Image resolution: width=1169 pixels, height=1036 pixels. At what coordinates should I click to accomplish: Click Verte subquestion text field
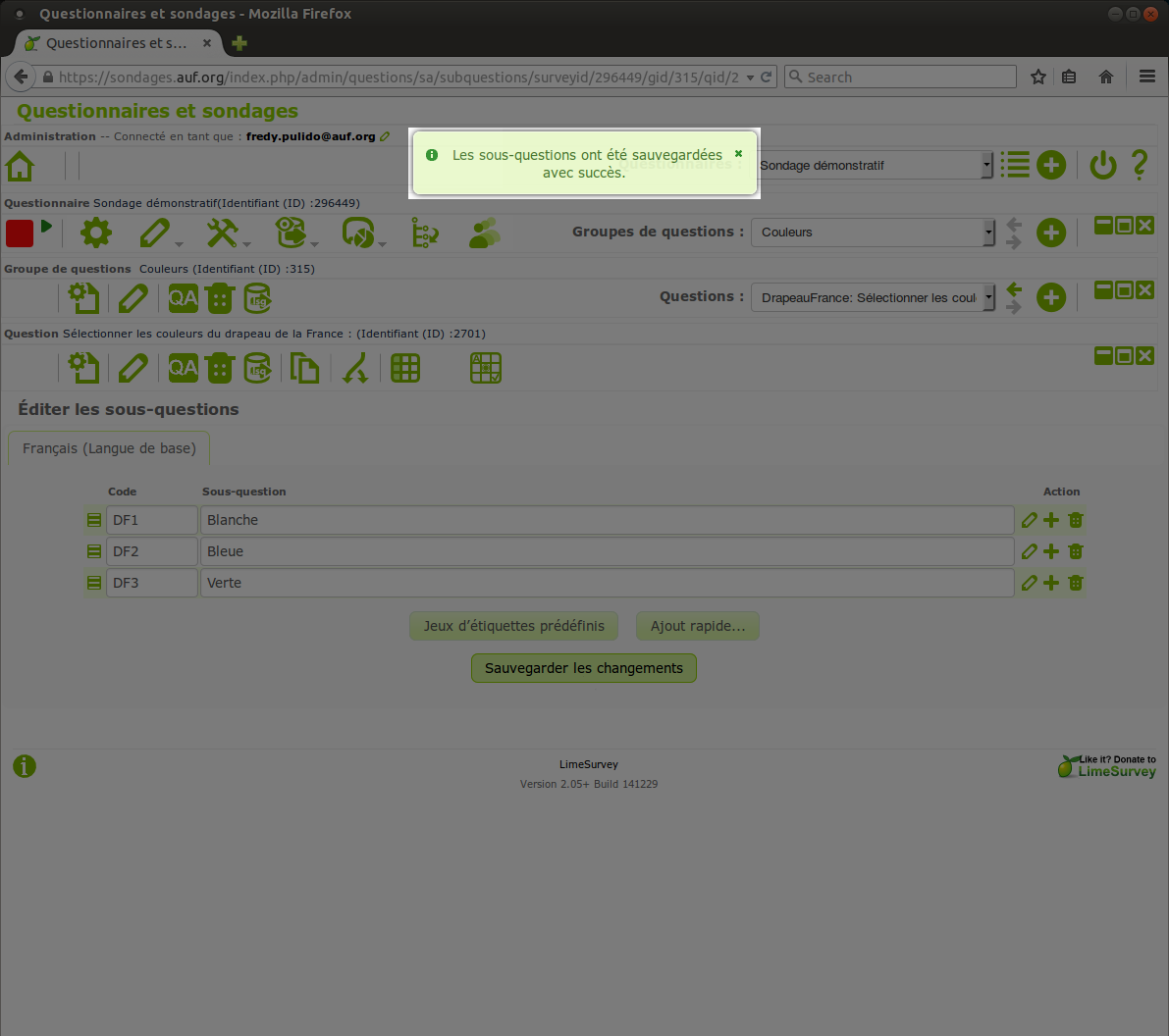607,583
